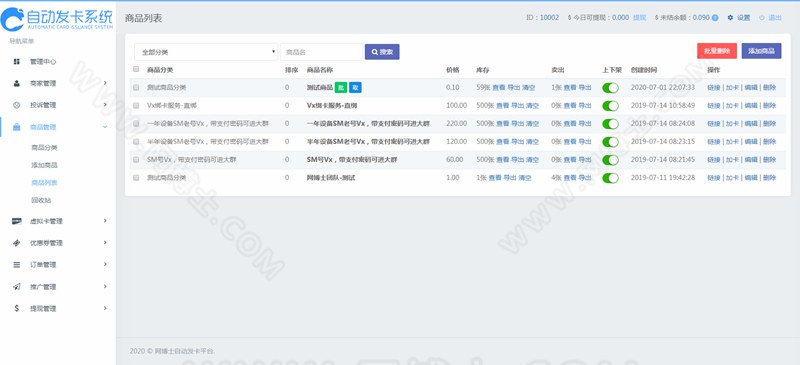Expand 商家管理 with its chevron

tap(105, 83)
